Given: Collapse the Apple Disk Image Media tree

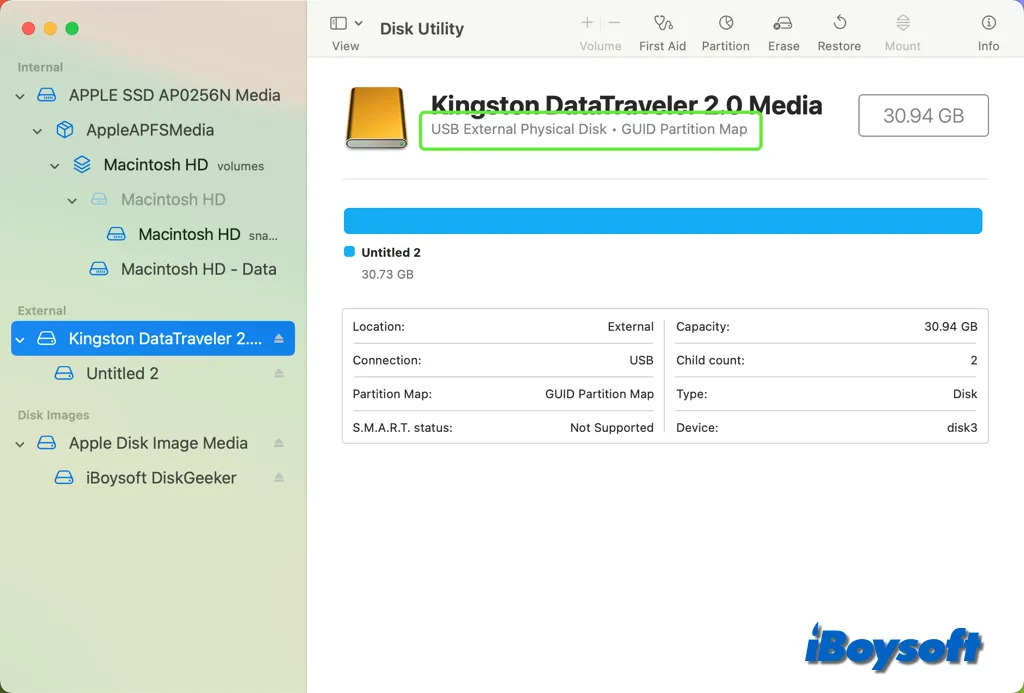Looking at the screenshot, I should tap(20, 444).
